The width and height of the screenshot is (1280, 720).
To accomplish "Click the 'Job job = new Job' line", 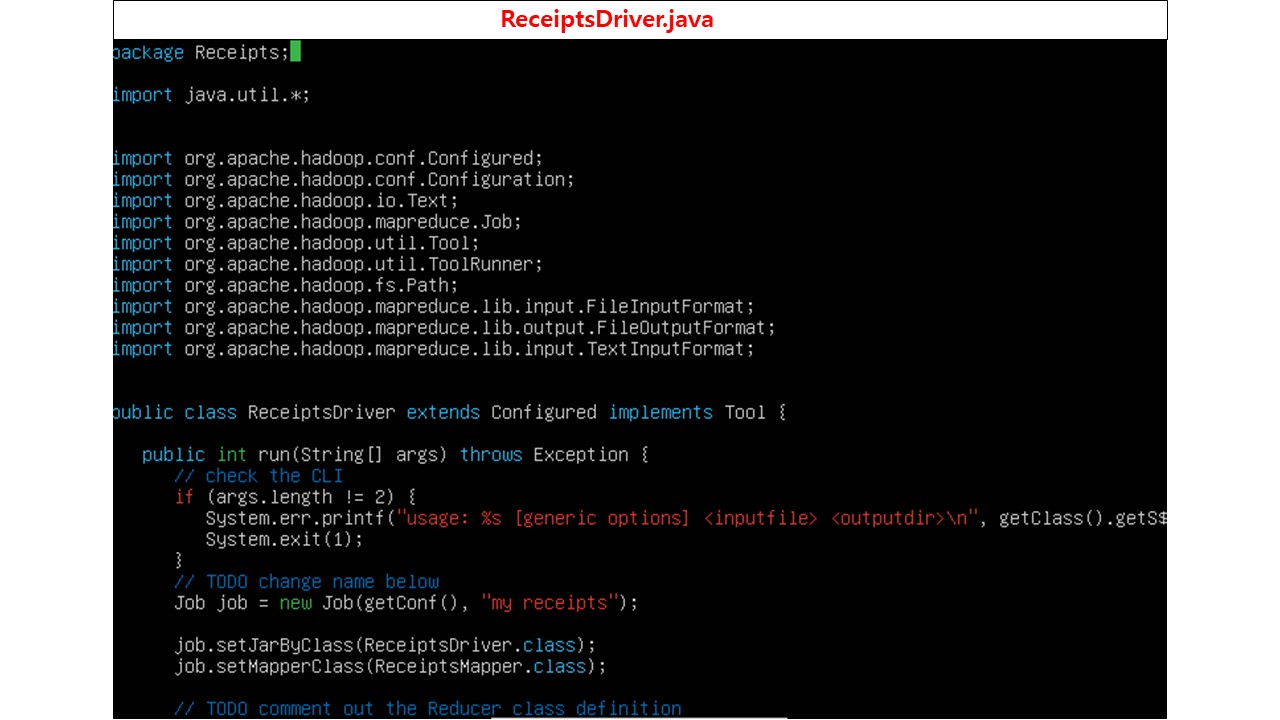I will coord(406,603).
